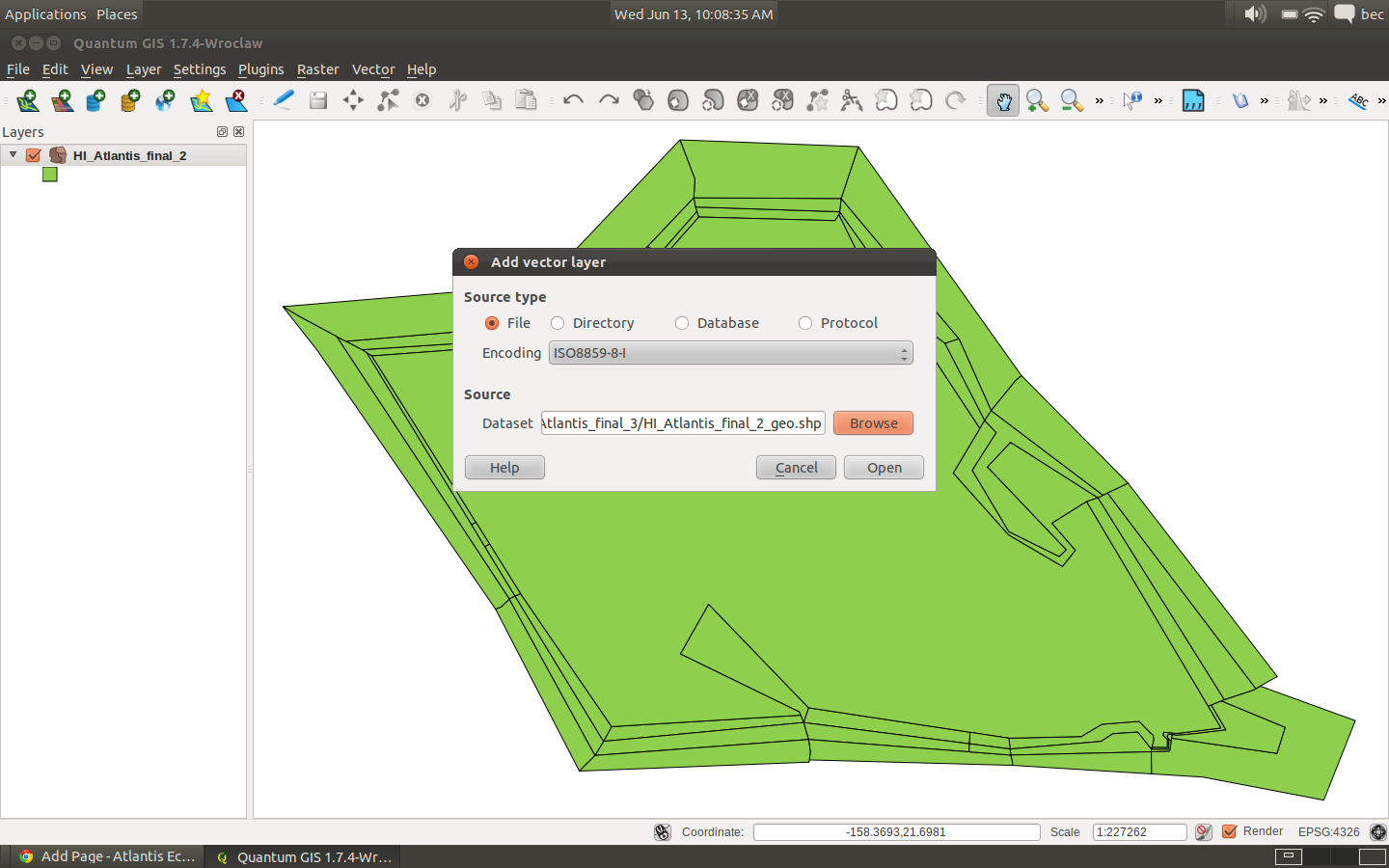Select the Identify Features tool
The image size is (1389, 868).
(1132, 100)
